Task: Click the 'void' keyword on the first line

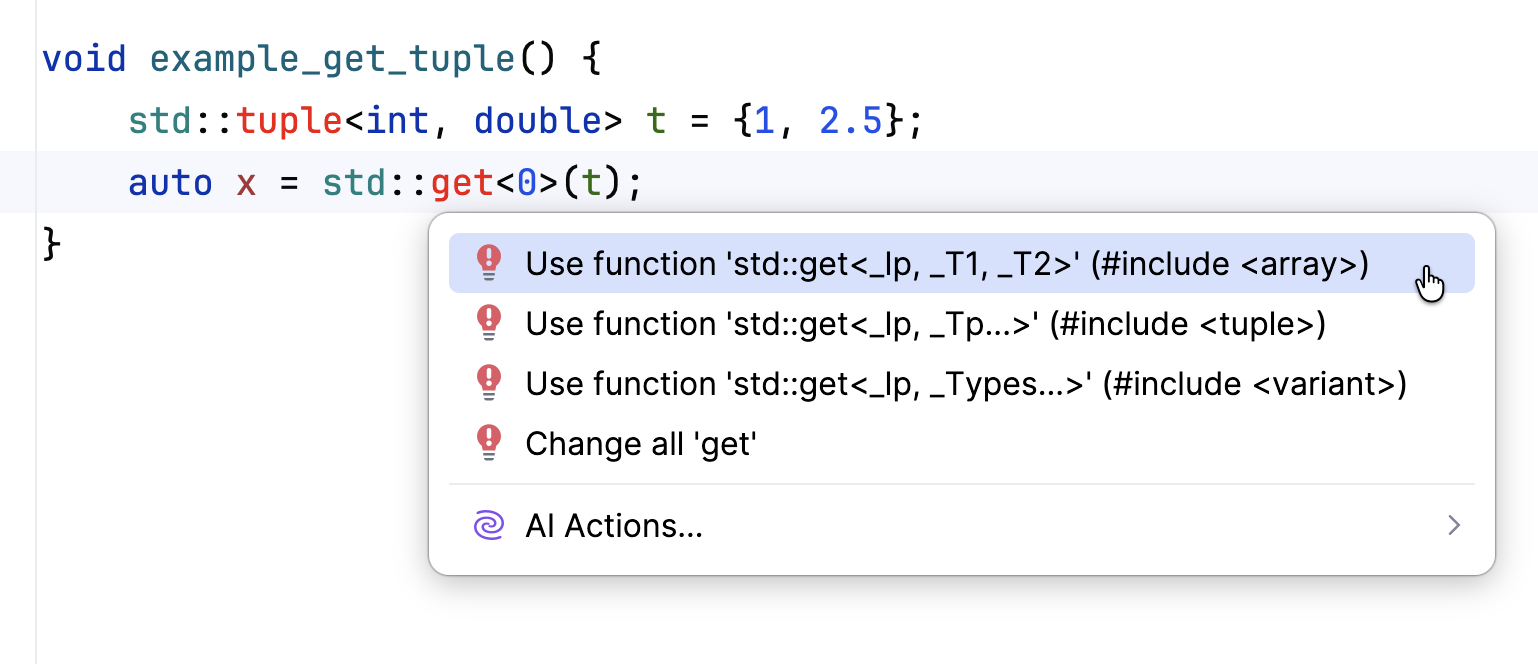Action: click(x=84, y=59)
